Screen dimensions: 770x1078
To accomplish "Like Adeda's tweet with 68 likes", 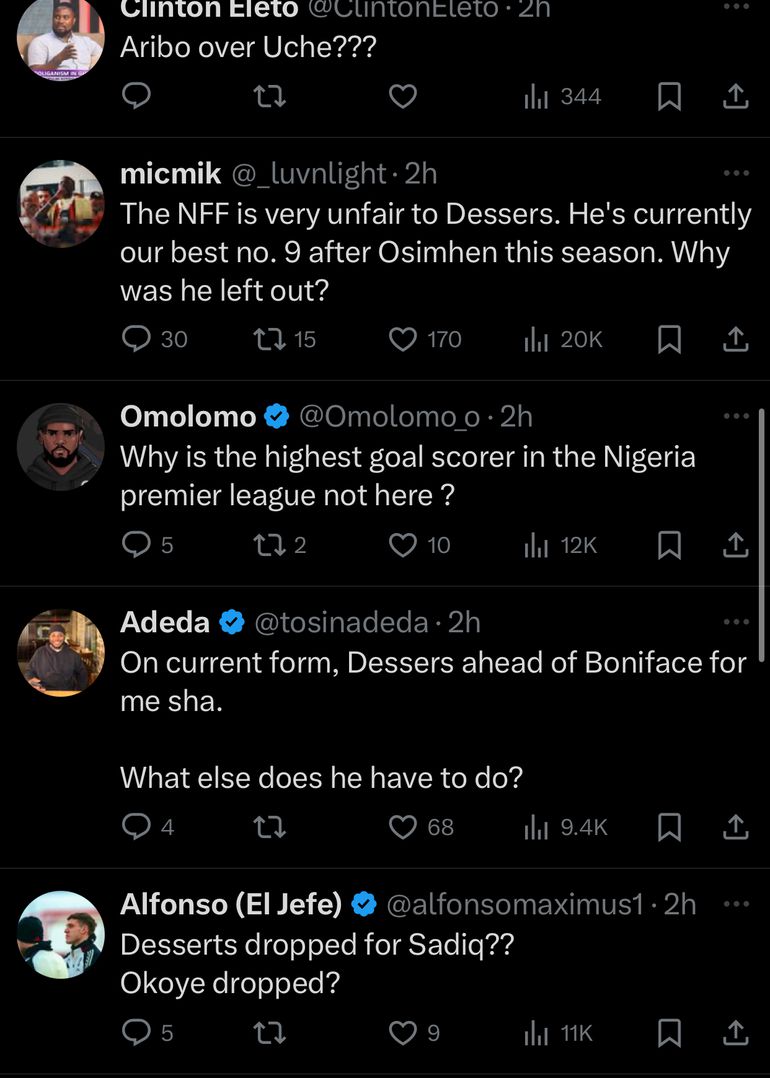I will tap(402, 827).
